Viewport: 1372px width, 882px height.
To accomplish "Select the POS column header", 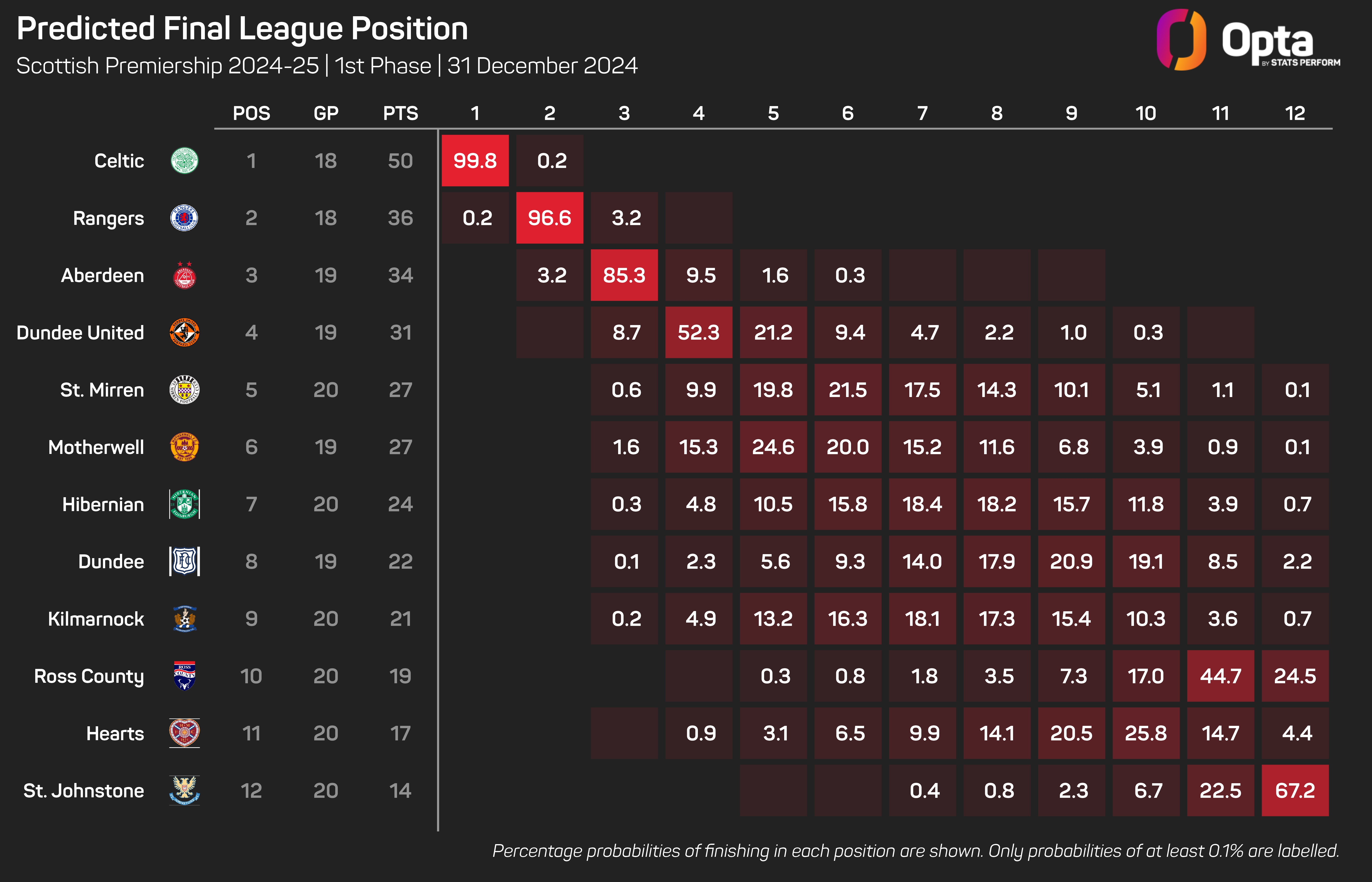I will click(251, 113).
